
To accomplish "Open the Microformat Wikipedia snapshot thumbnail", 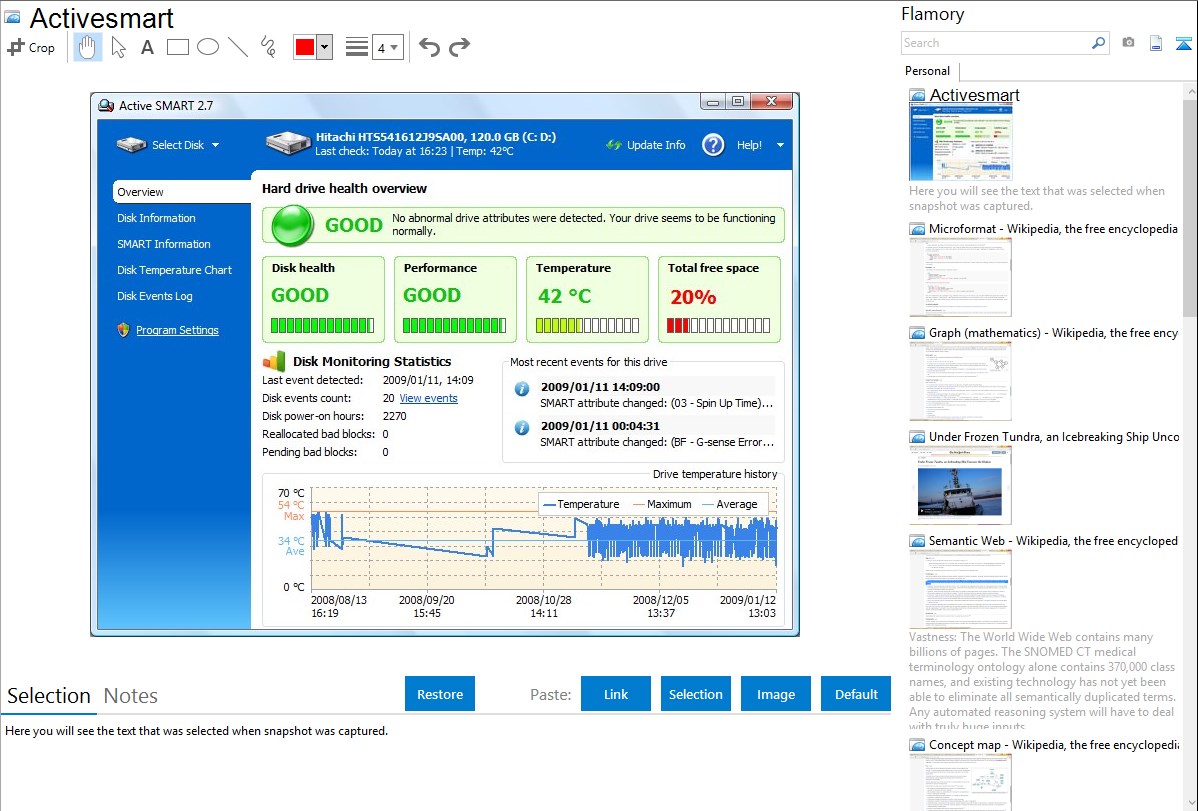I will 960,277.
